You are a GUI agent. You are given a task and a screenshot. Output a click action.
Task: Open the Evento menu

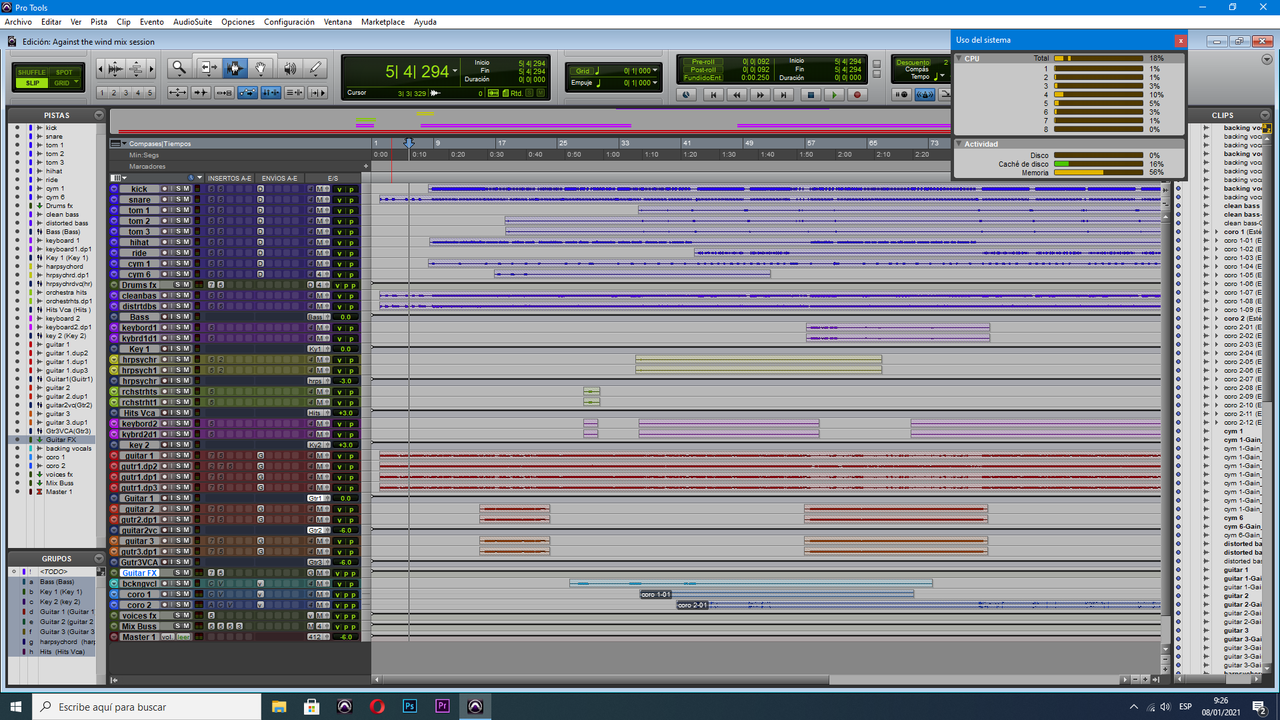point(152,21)
